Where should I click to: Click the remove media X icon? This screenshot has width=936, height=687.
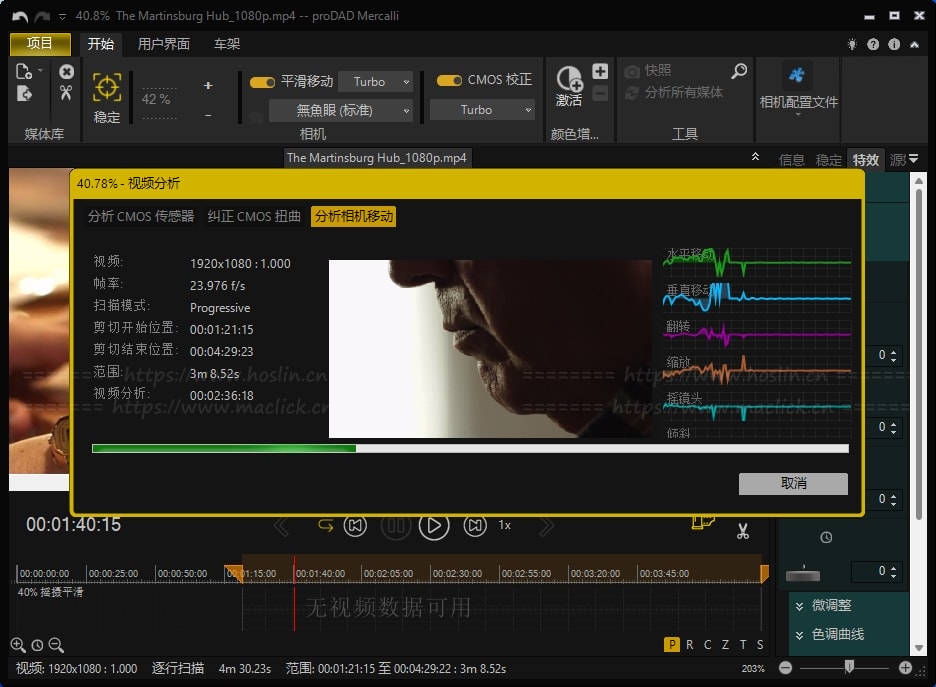[x=66, y=72]
